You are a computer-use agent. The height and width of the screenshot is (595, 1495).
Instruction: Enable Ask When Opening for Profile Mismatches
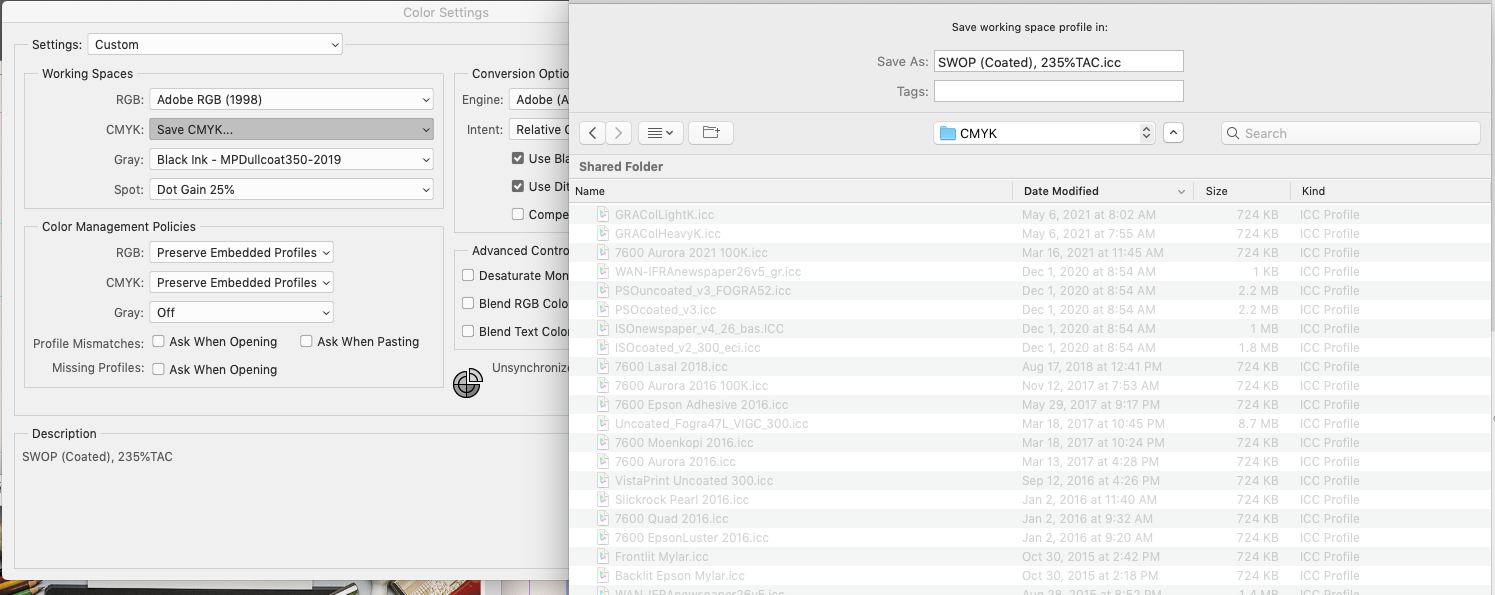[x=158, y=341]
